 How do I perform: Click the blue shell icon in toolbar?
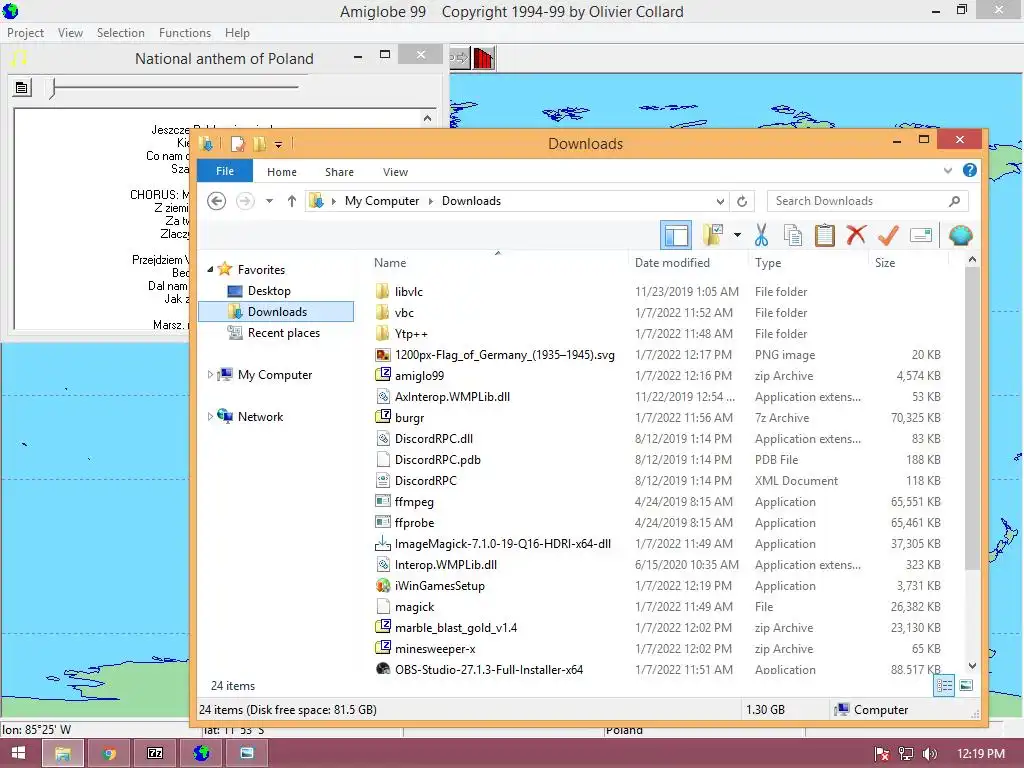[x=960, y=235]
